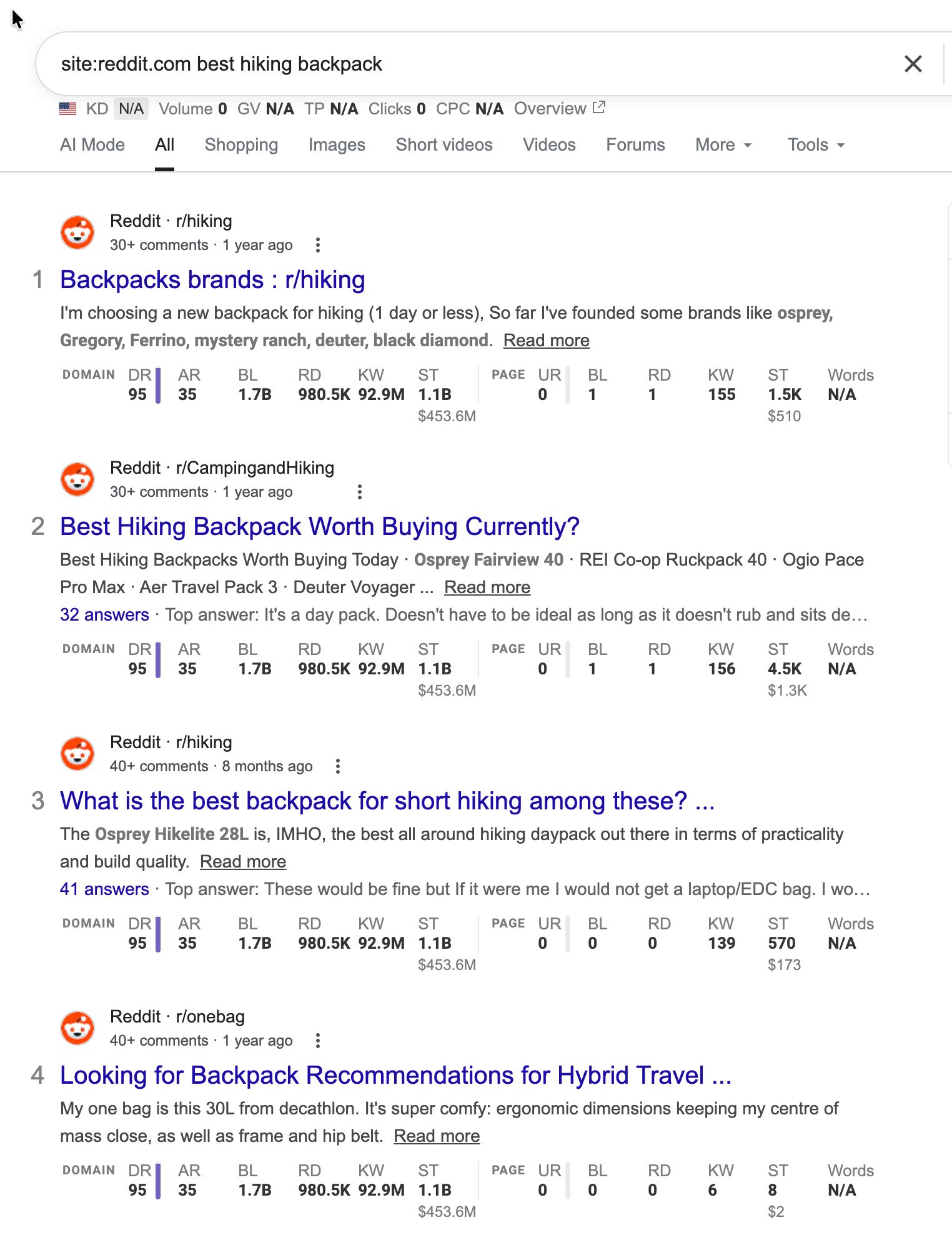Screen dimensions: 952x1240
Task: Open three-dot menu for r/onebag result
Action: pyautogui.click(x=318, y=1041)
